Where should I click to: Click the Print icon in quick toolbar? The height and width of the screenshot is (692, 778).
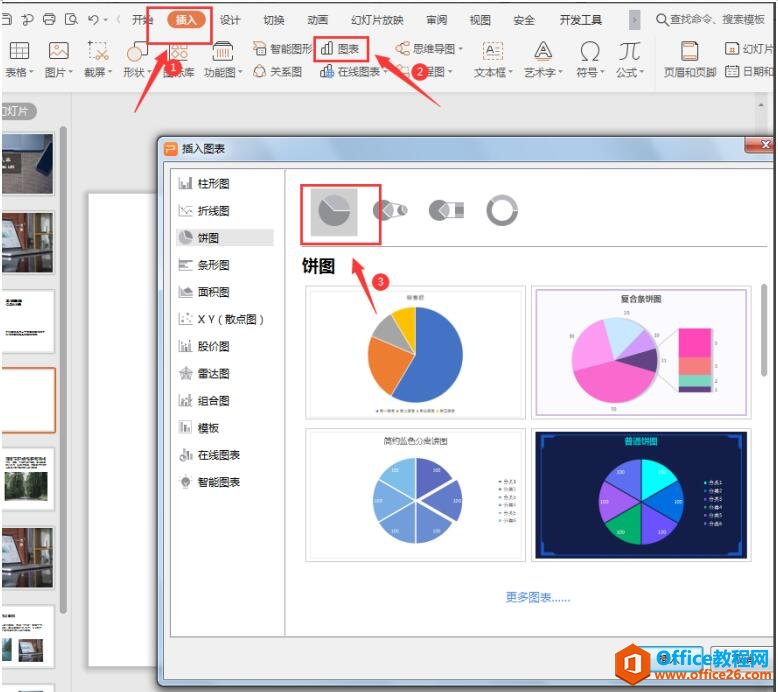tap(49, 19)
